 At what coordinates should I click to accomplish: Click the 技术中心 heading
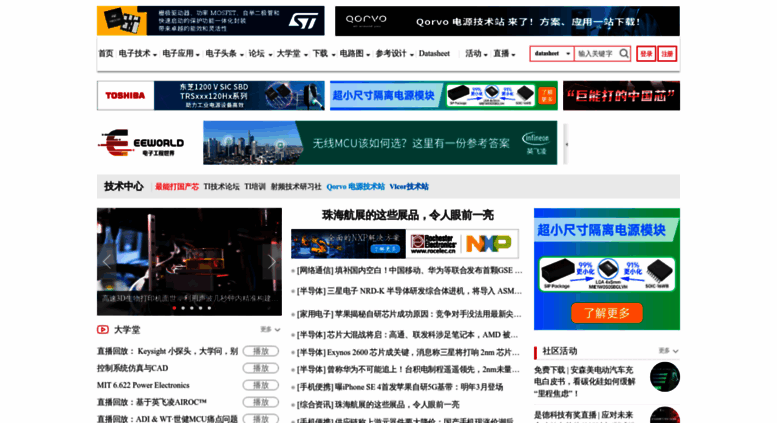(x=123, y=186)
